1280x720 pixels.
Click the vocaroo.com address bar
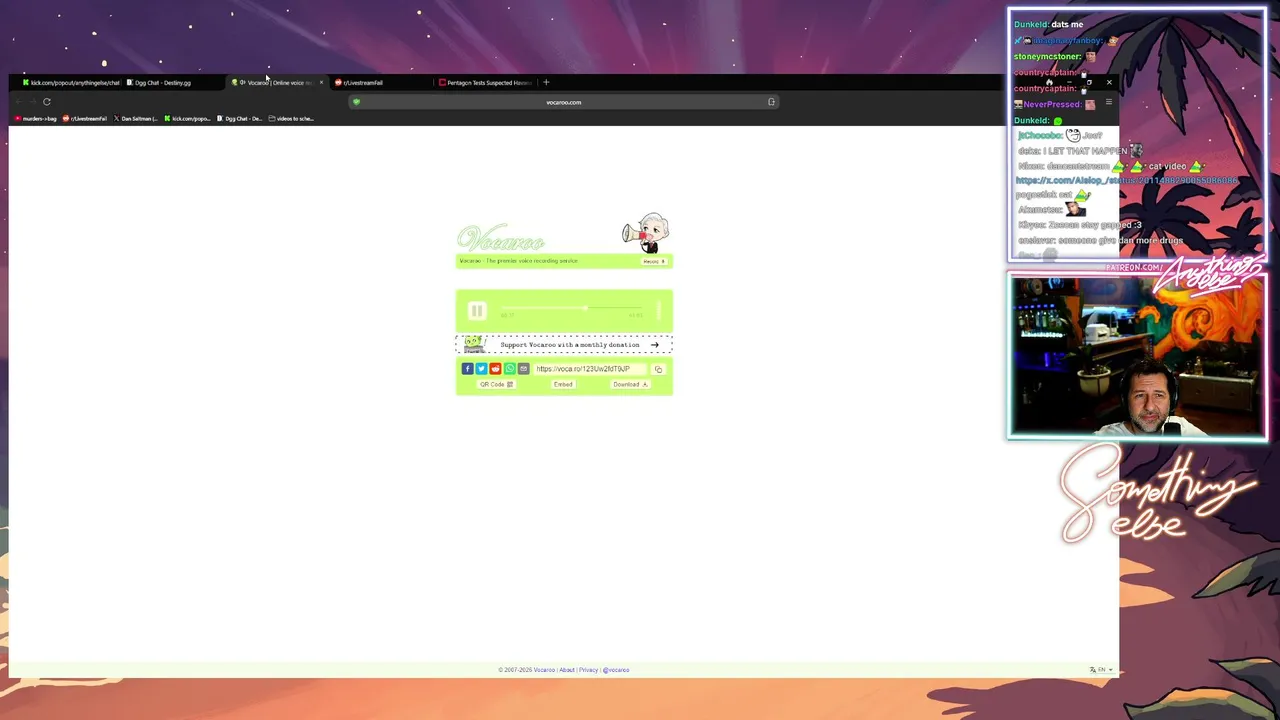pos(563,102)
